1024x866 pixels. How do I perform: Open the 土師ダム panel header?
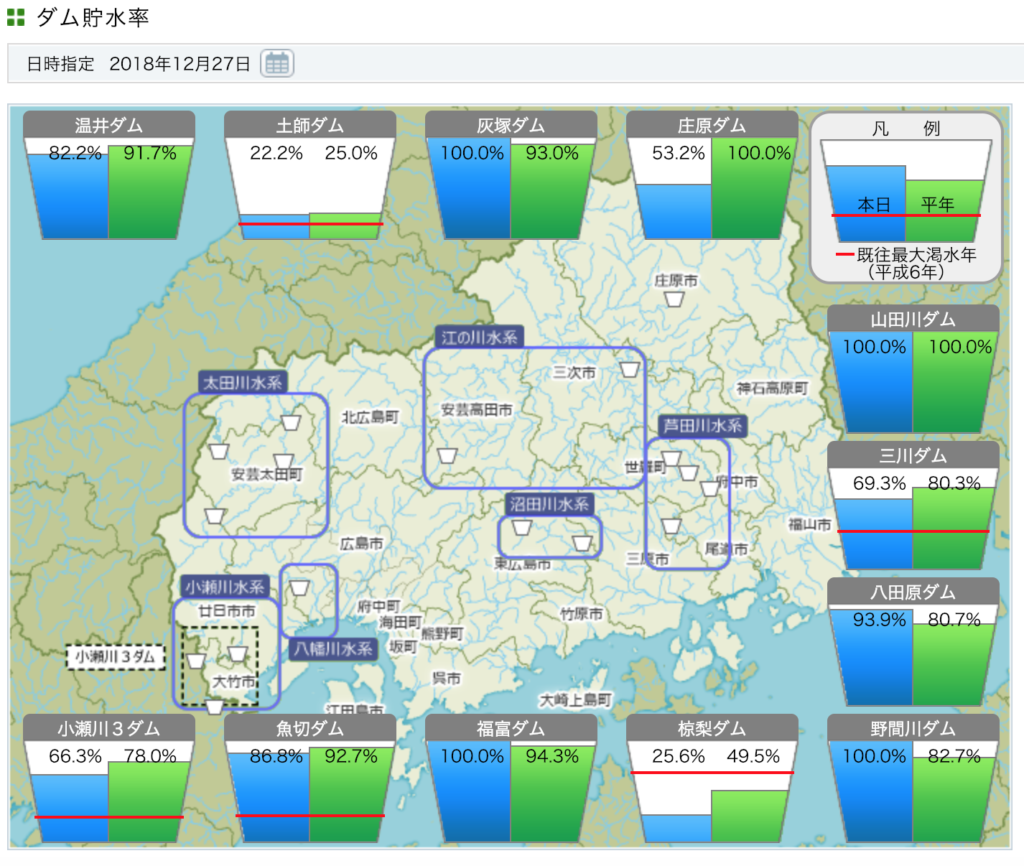310,126
